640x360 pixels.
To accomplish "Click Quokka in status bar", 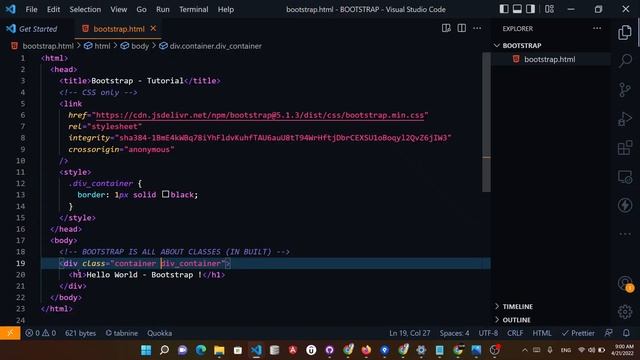I will tap(159, 333).
